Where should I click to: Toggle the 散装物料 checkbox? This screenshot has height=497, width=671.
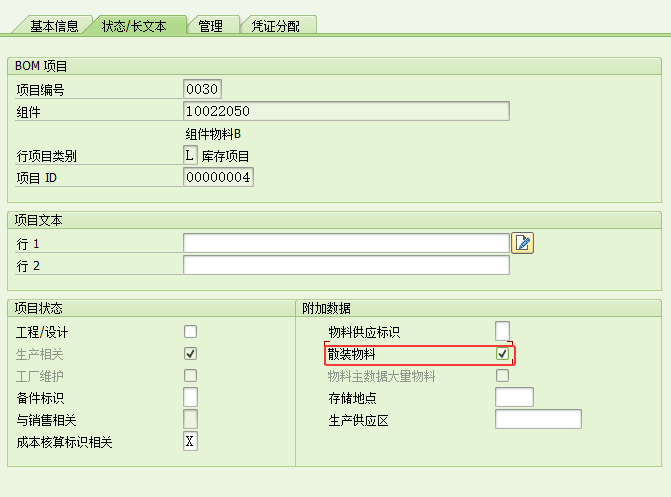pyautogui.click(x=503, y=354)
